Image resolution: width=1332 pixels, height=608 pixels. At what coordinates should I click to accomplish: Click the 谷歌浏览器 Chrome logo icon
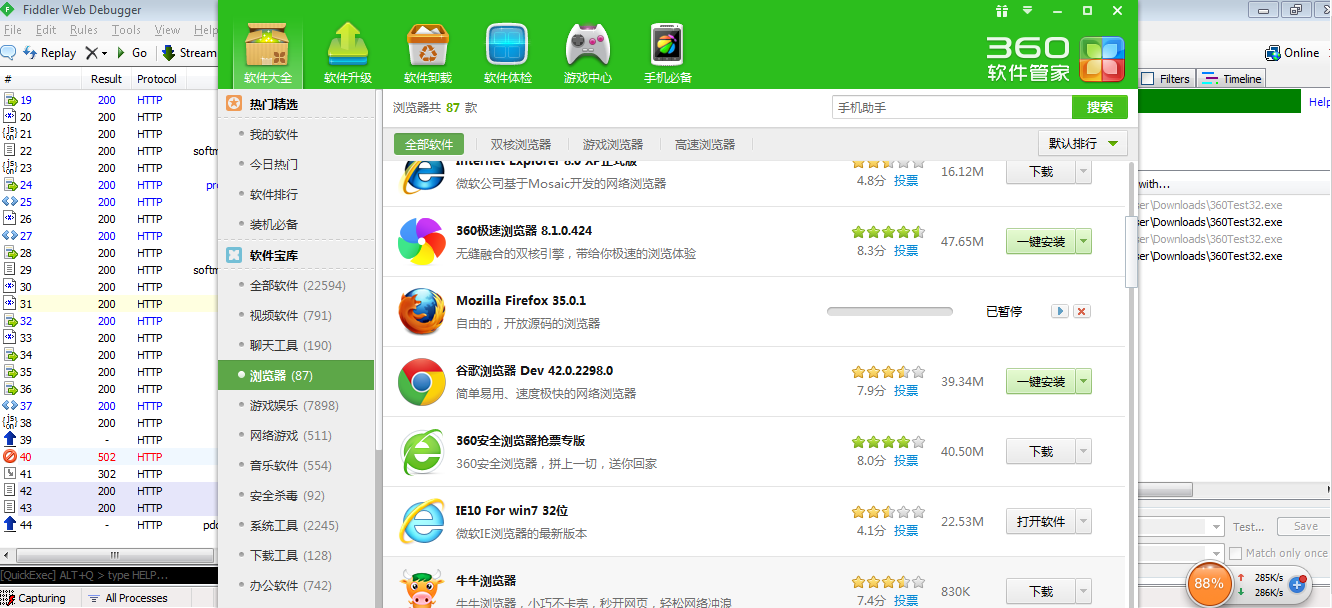pyautogui.click(x=422, y=381)
